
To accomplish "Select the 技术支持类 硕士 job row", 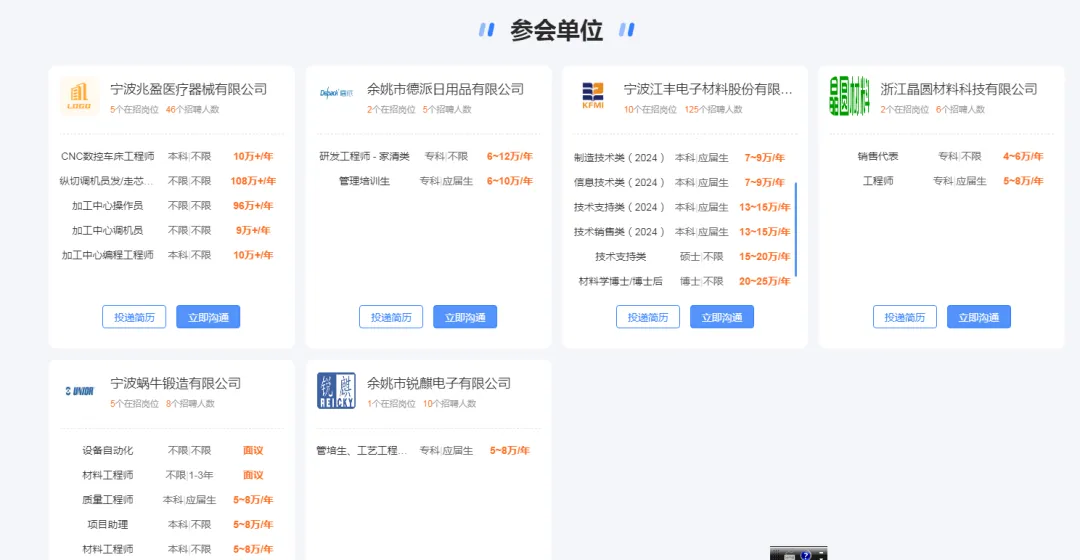I will pyautogui.click(x=683, y=256).
